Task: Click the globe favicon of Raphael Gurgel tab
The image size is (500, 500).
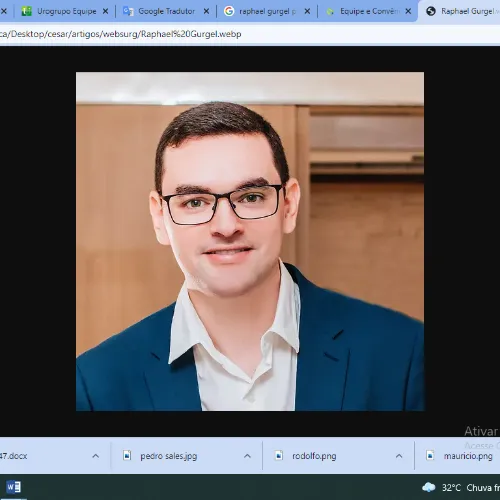Action: click(x=431, y=11)
